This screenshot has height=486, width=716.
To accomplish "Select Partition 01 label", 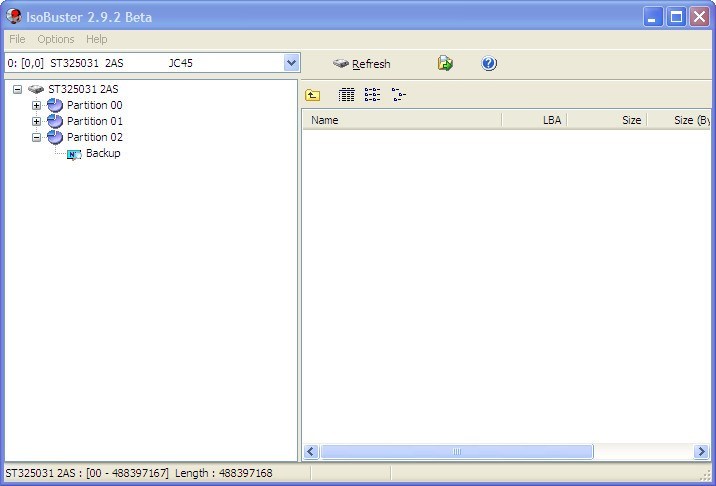I will coord(95,121).
